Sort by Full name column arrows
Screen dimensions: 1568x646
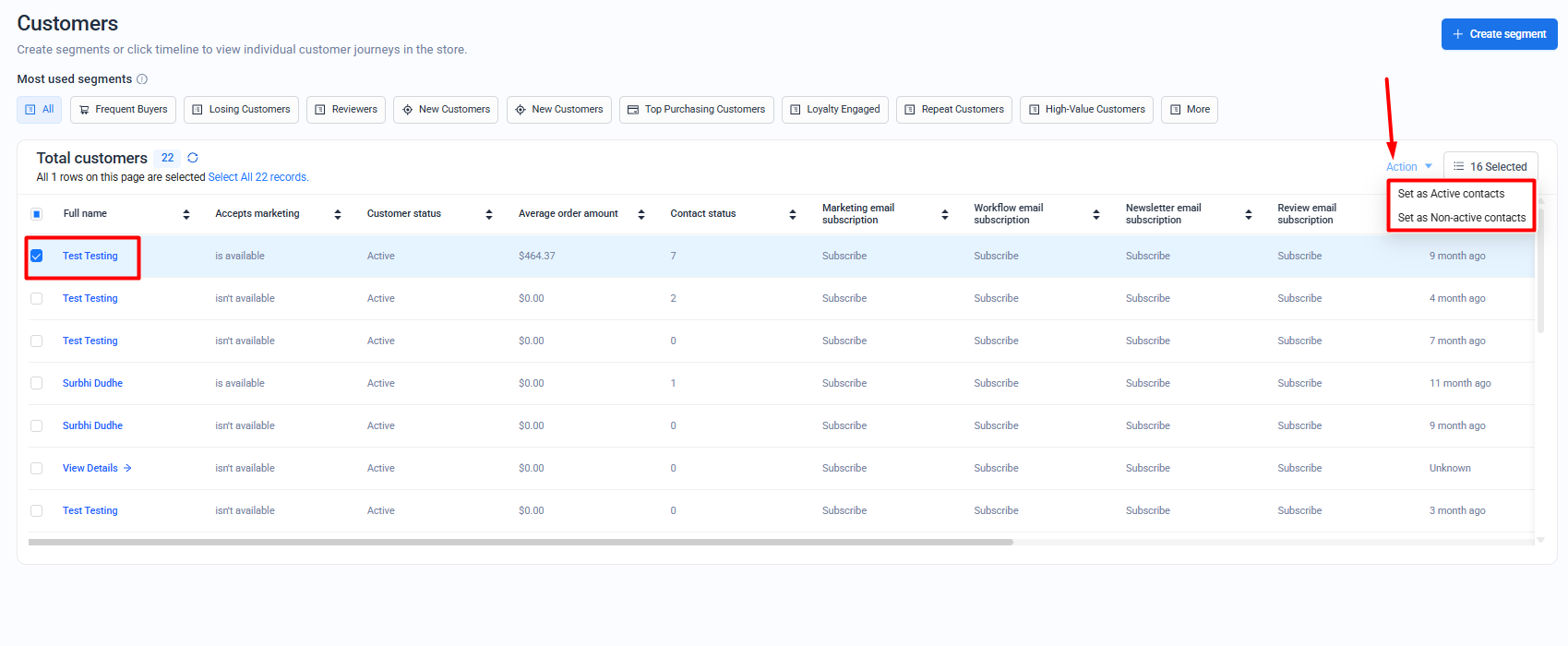tap(186, 214)
